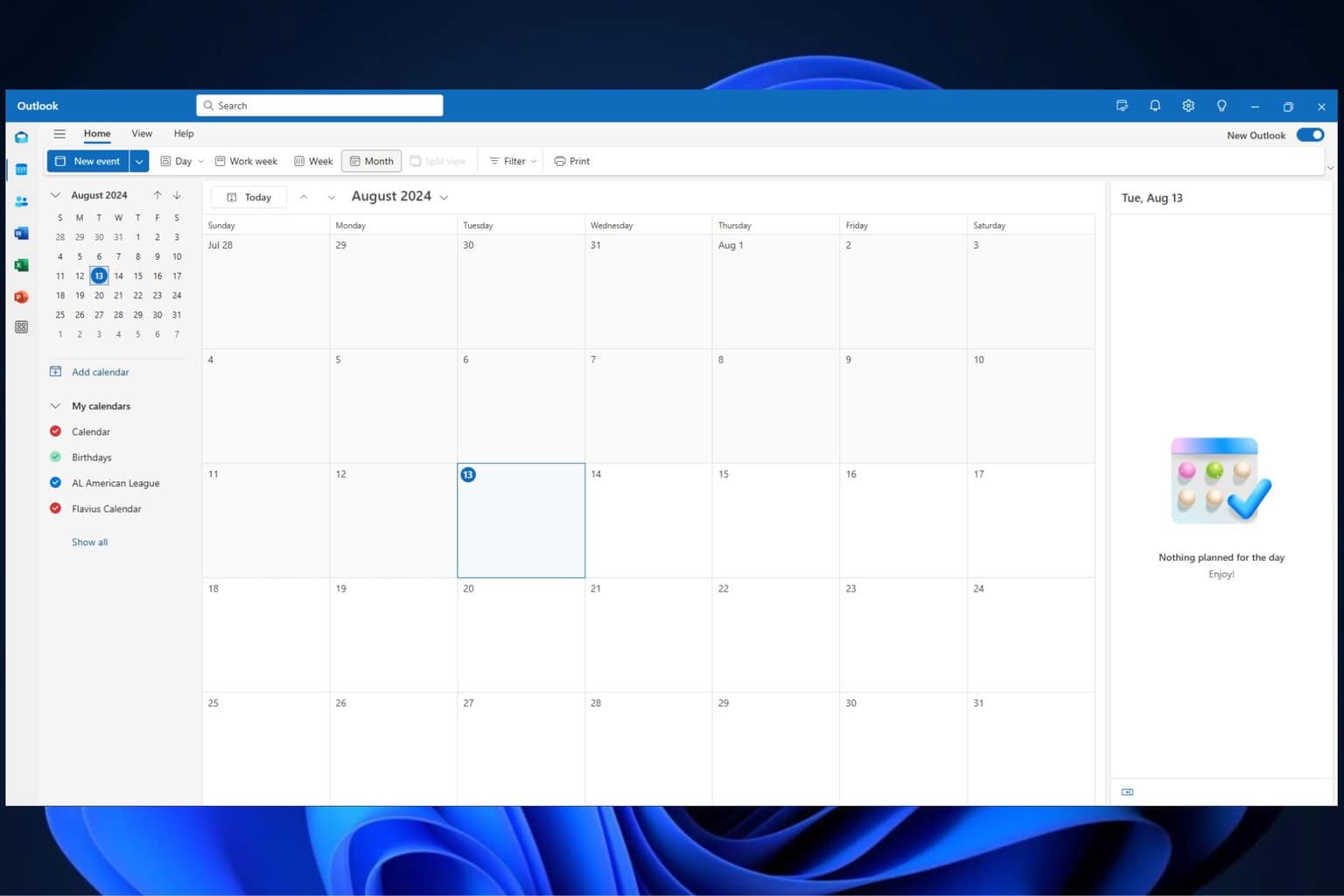Open the Help tab
The height and width of the screenshot is (896, 1344).
pos(184,134)
